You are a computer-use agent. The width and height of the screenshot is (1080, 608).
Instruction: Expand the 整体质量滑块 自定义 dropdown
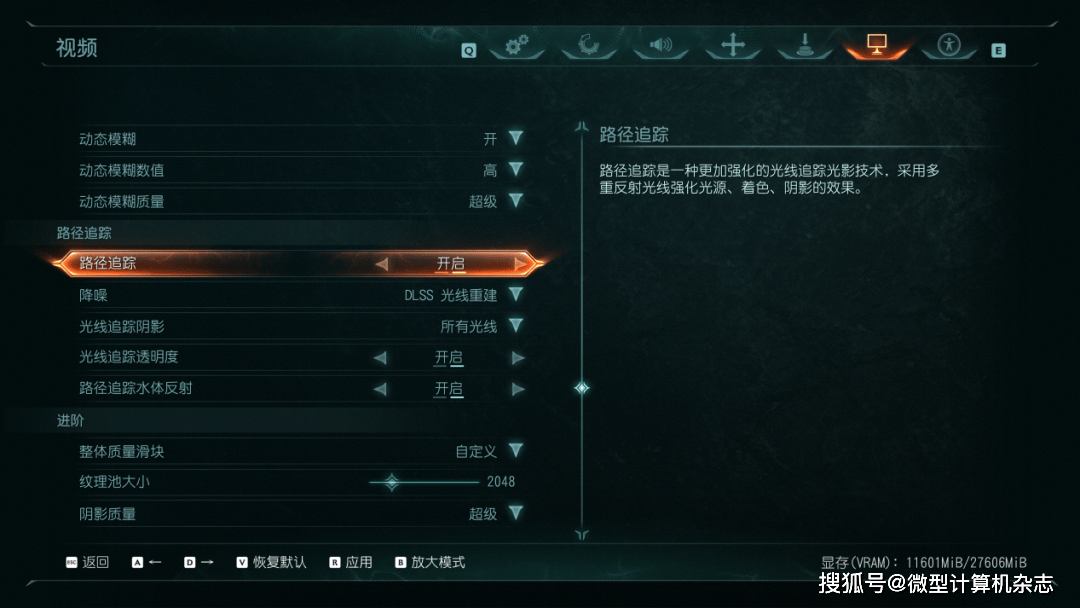tap(516, 451)
